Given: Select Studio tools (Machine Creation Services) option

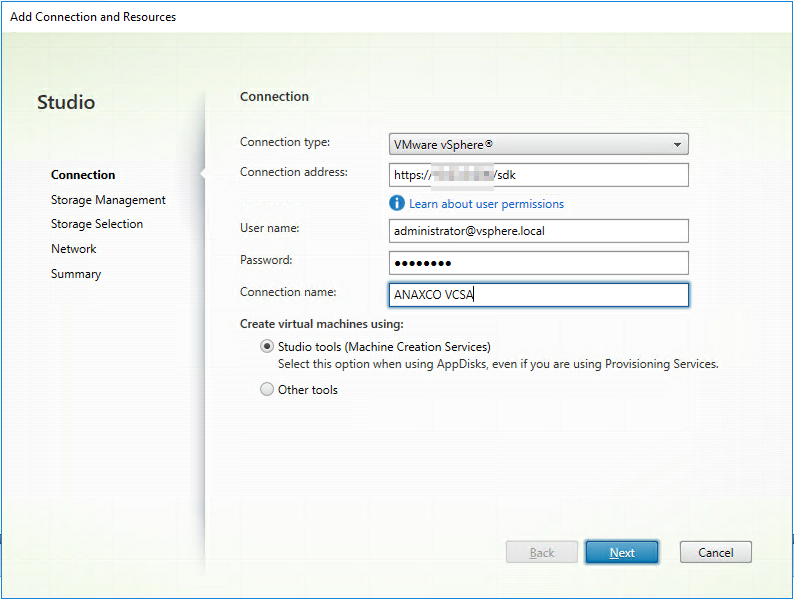Looking at the screenshot, I should (267, 346).
